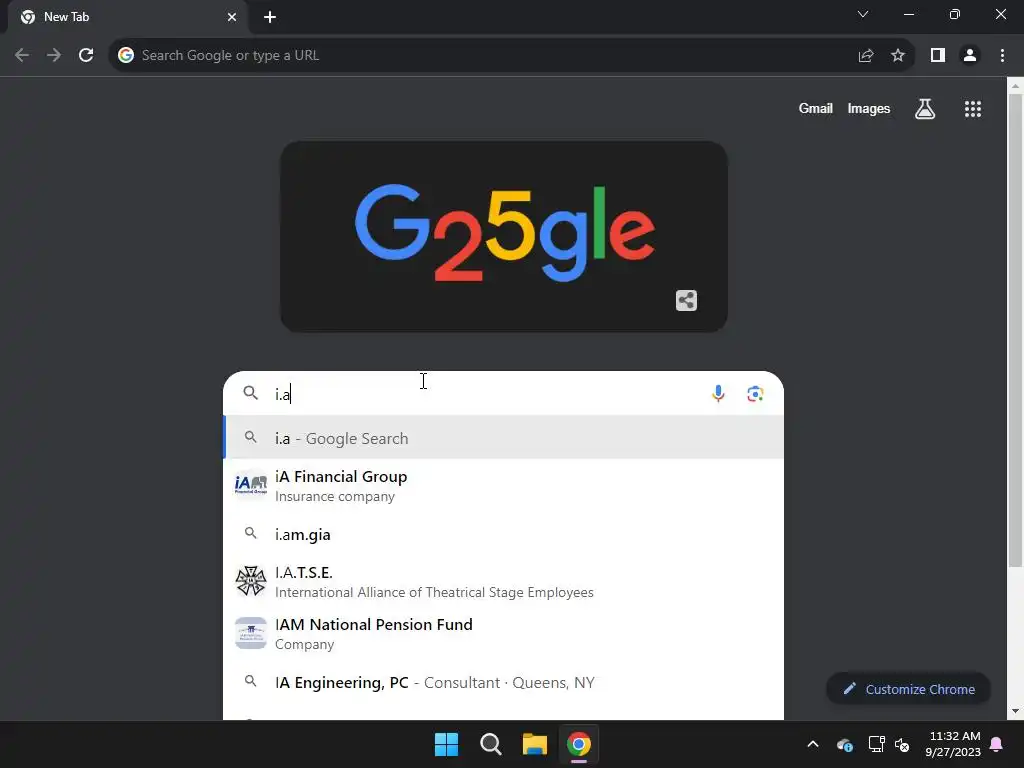Open the Chrome profile icon
The height and width of the screenshot is (768, 1024).
tap(970, 56)
